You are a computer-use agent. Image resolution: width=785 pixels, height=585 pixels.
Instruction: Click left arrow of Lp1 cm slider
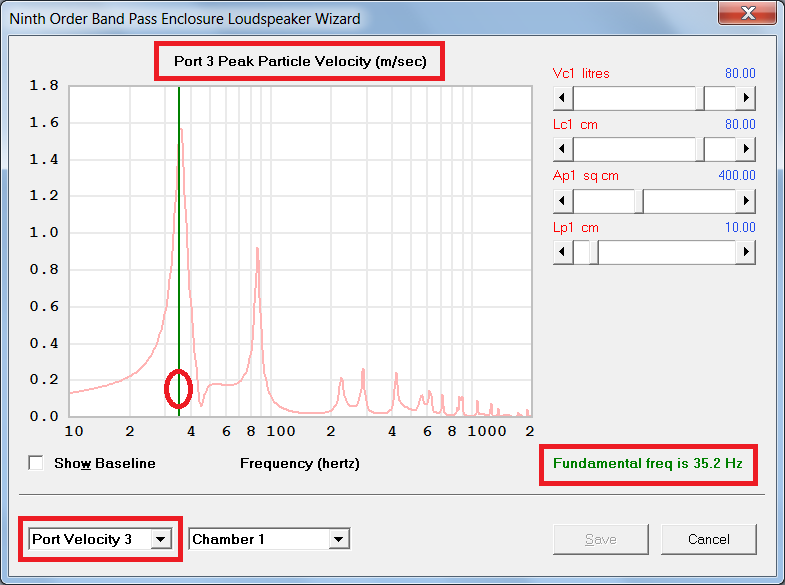563,252
